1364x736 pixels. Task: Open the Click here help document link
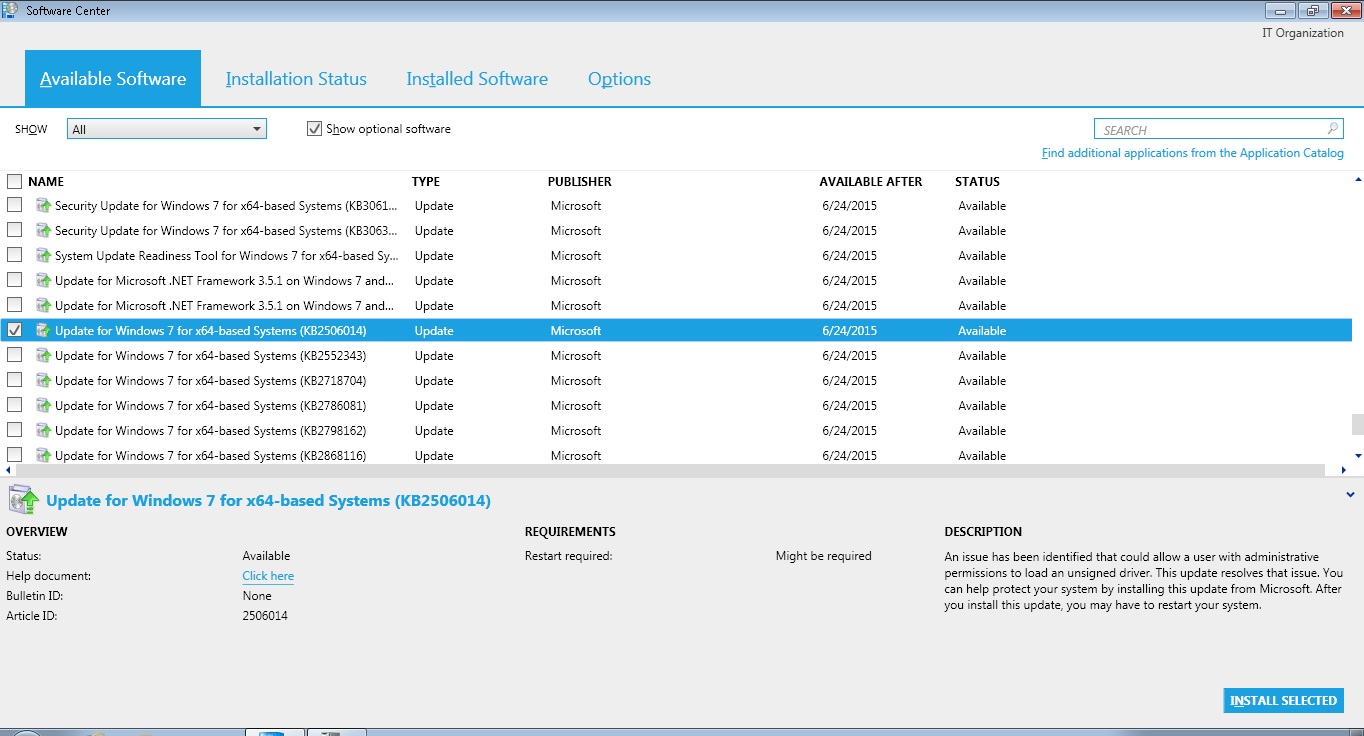click(x=268, y=576)
